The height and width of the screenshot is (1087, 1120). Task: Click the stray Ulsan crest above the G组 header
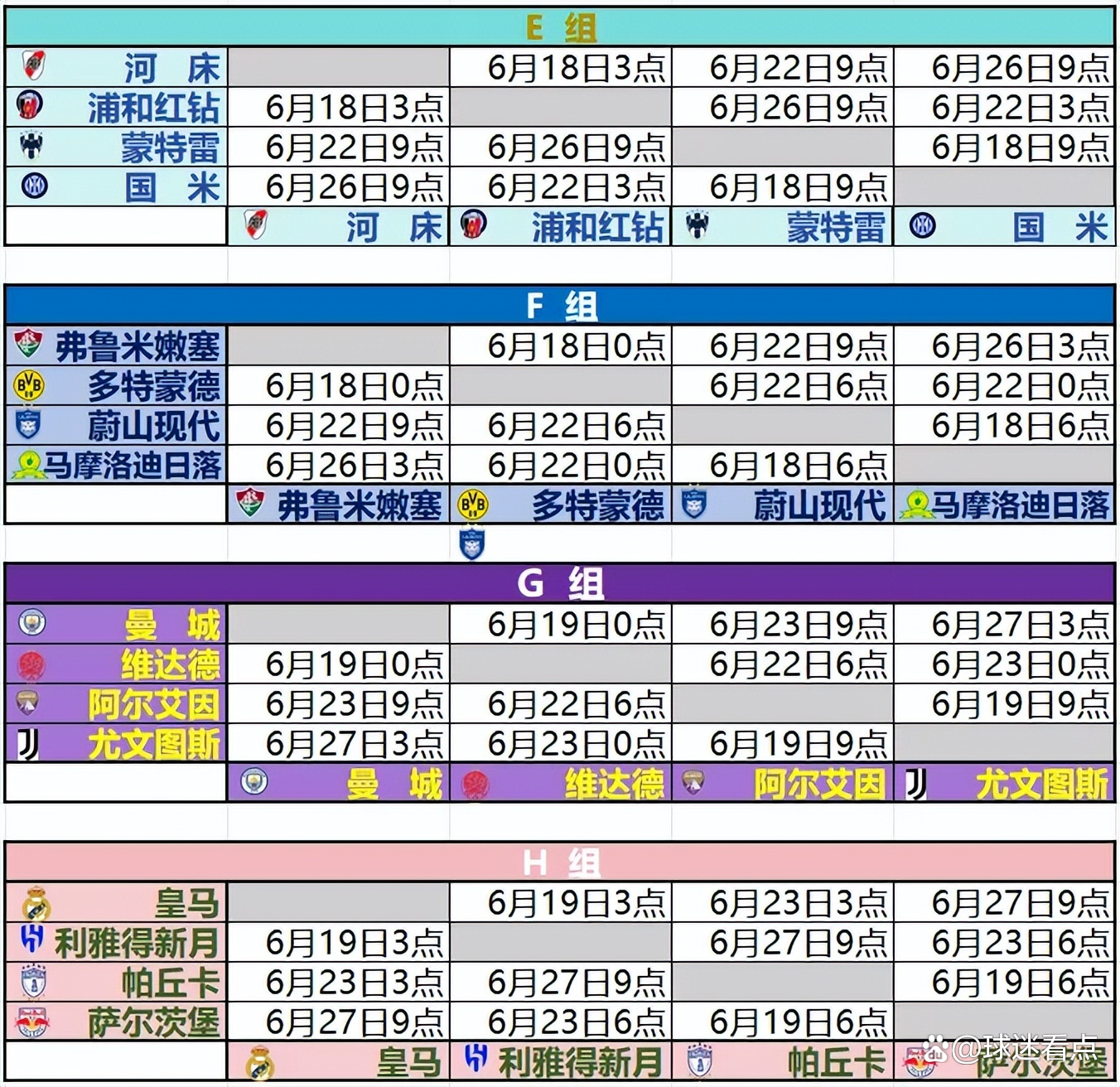[x=471, y=544]
